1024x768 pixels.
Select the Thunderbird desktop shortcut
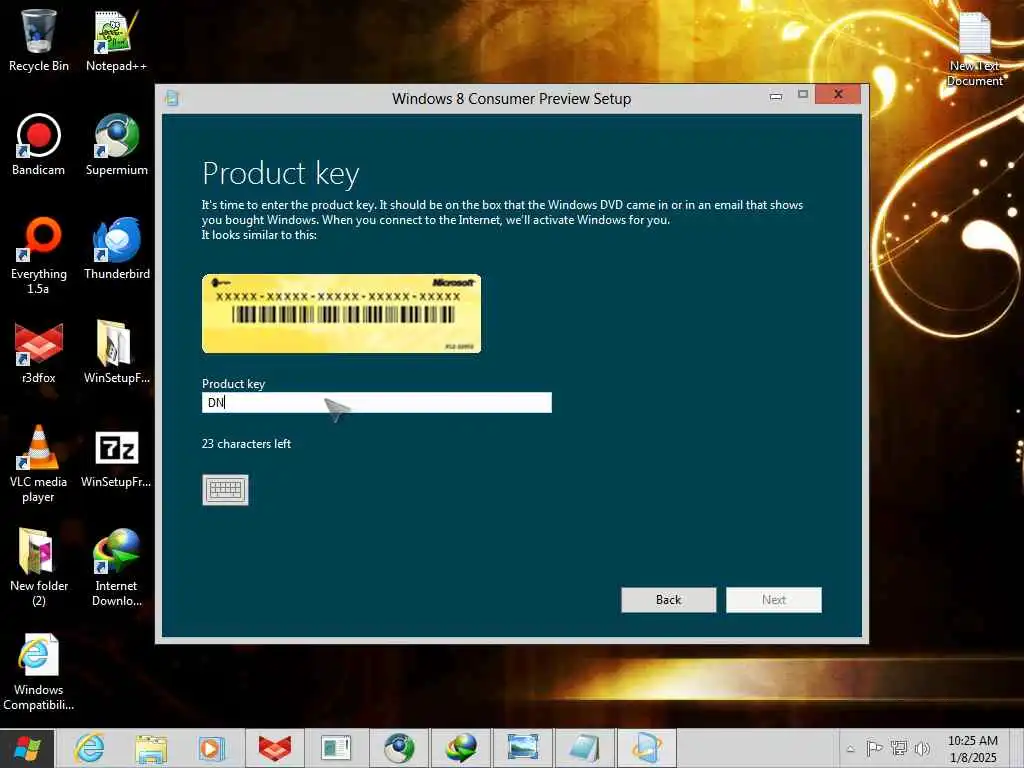tap(116, 249)
